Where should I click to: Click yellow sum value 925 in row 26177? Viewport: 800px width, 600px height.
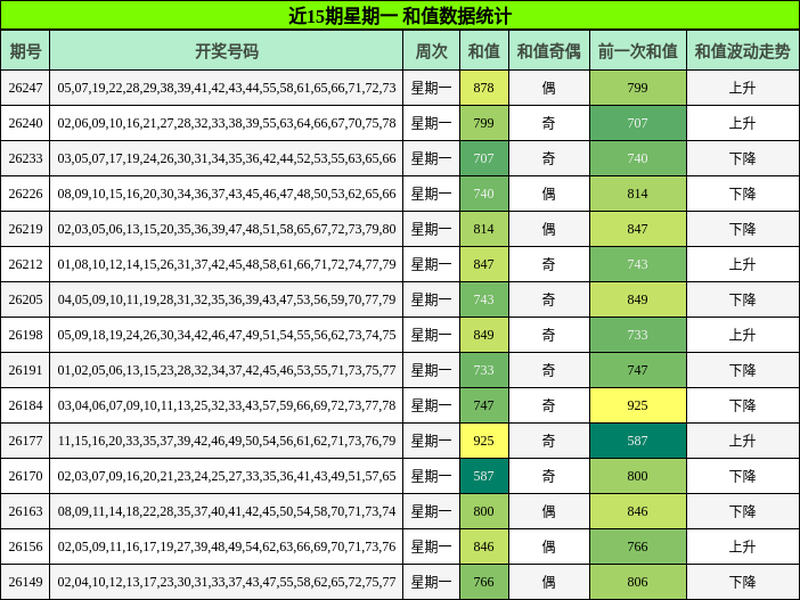click(x=484, y=440)
